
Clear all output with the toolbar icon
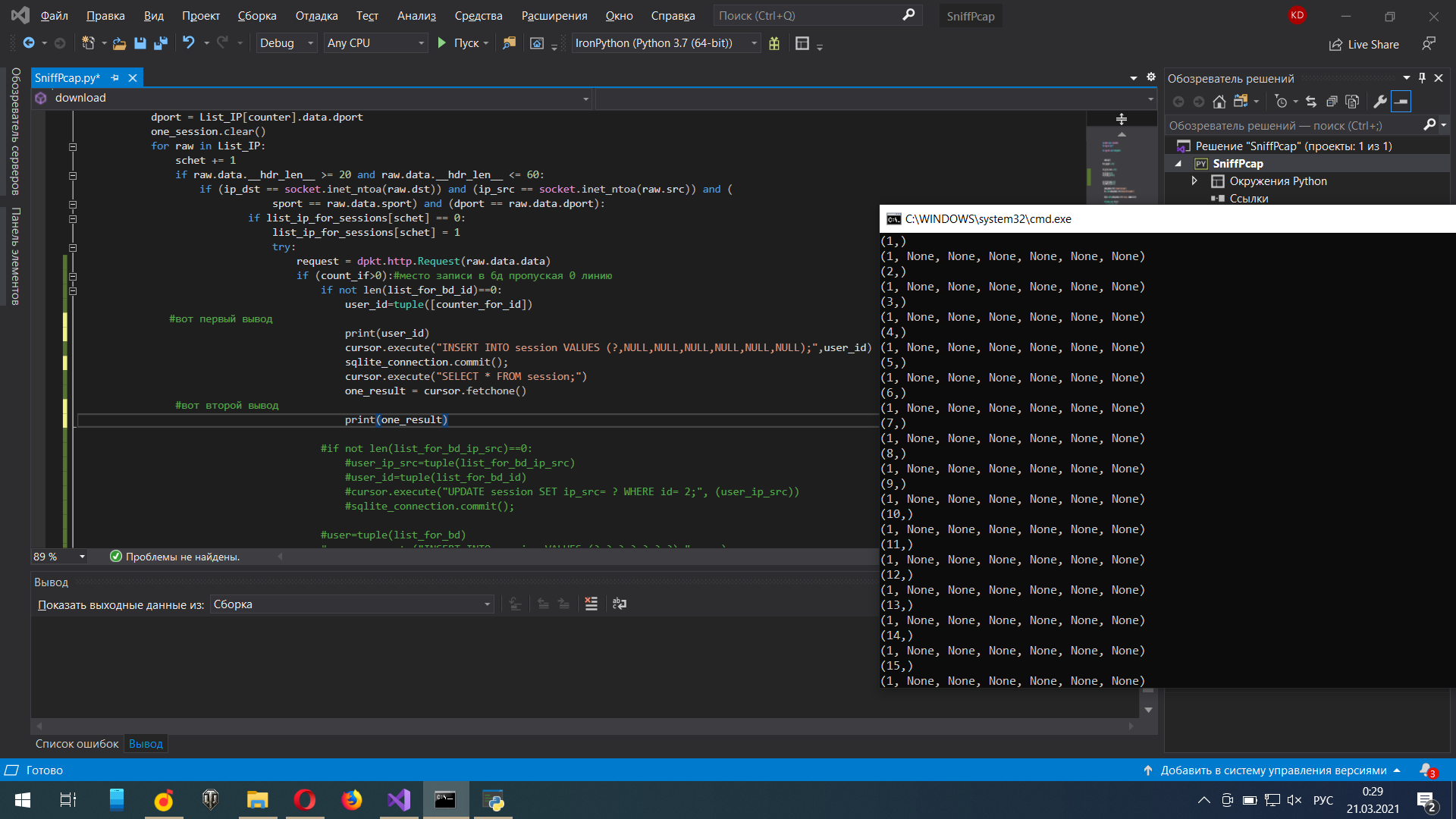(x=591, y=604)
